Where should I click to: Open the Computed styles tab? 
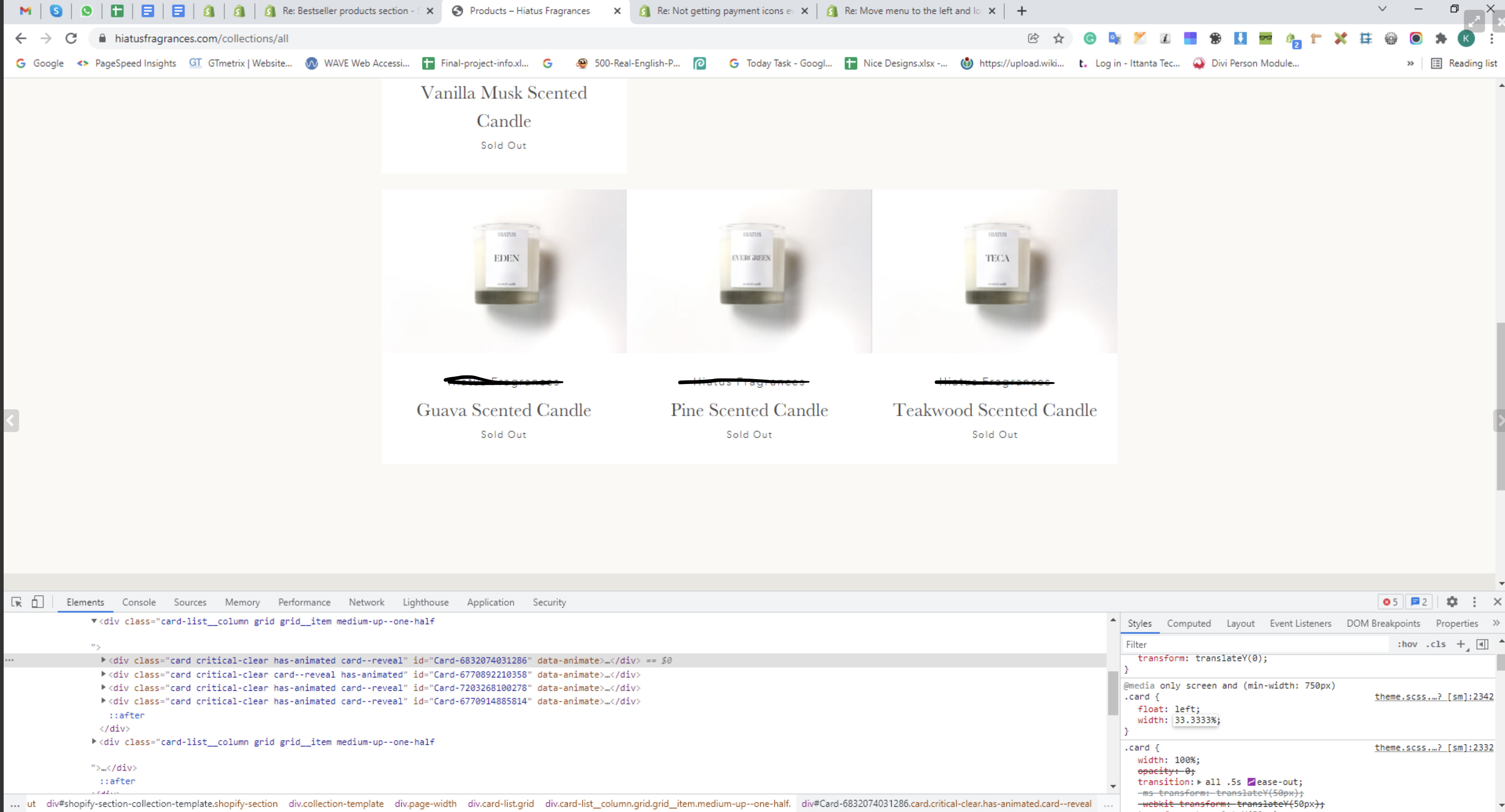point(1188,623)
